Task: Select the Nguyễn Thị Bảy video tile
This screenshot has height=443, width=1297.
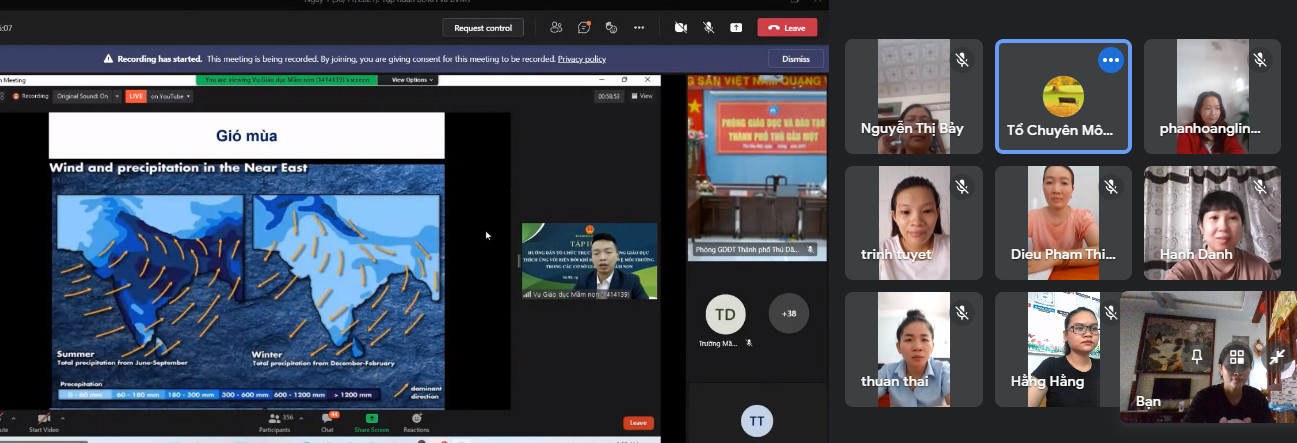Action: click(x=913, y=96)
